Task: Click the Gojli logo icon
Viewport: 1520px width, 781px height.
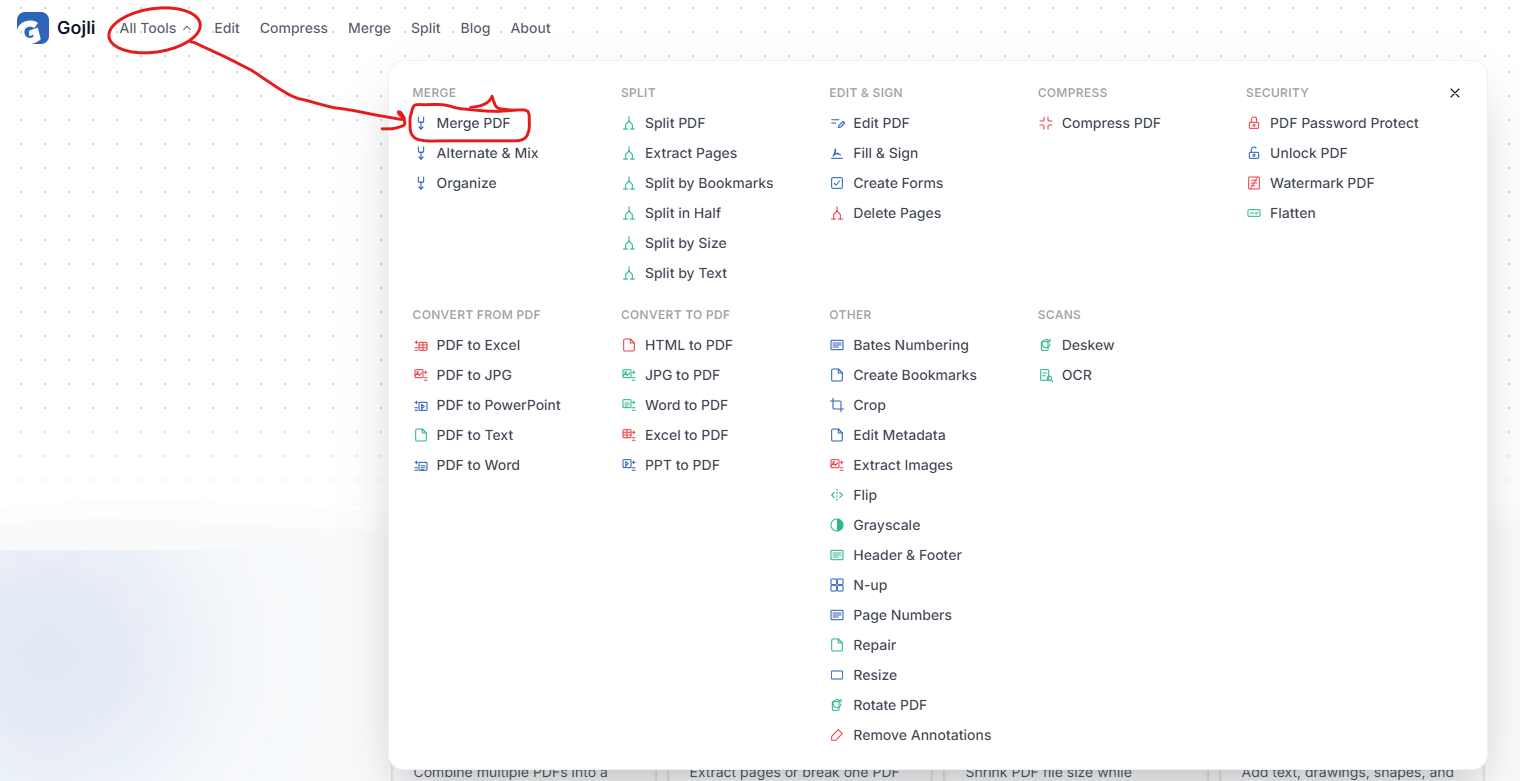Action: (33, 28)
